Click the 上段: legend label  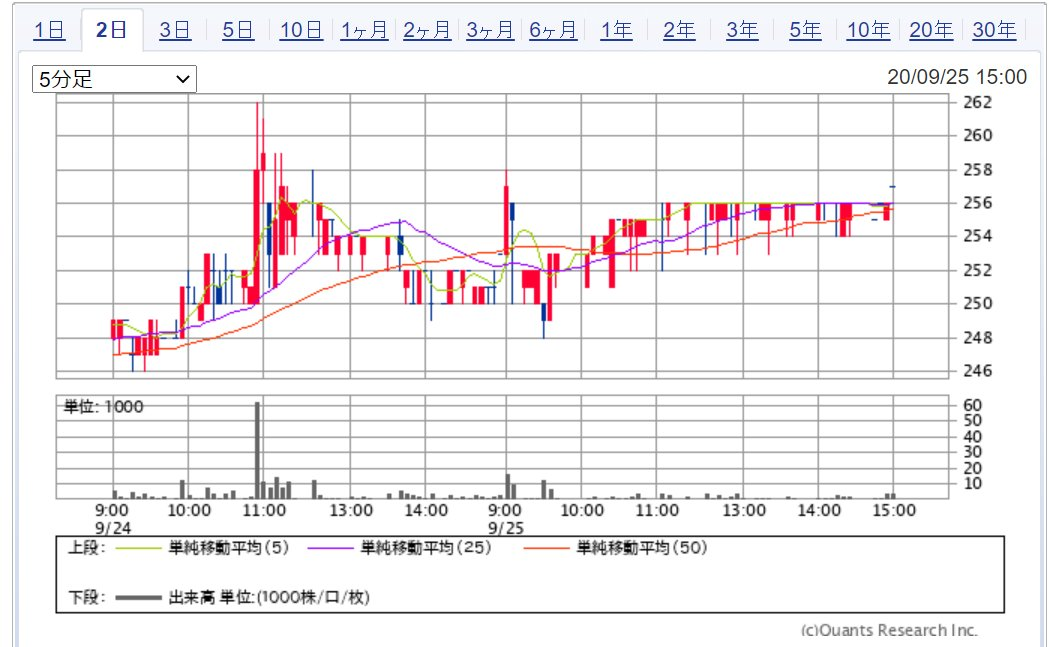[86, 548]
